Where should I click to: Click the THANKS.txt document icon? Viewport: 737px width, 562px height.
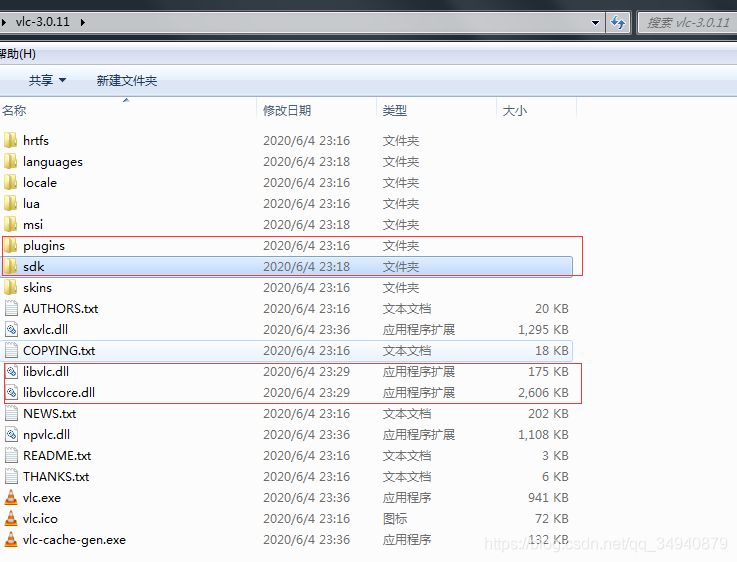click(11, 476)
